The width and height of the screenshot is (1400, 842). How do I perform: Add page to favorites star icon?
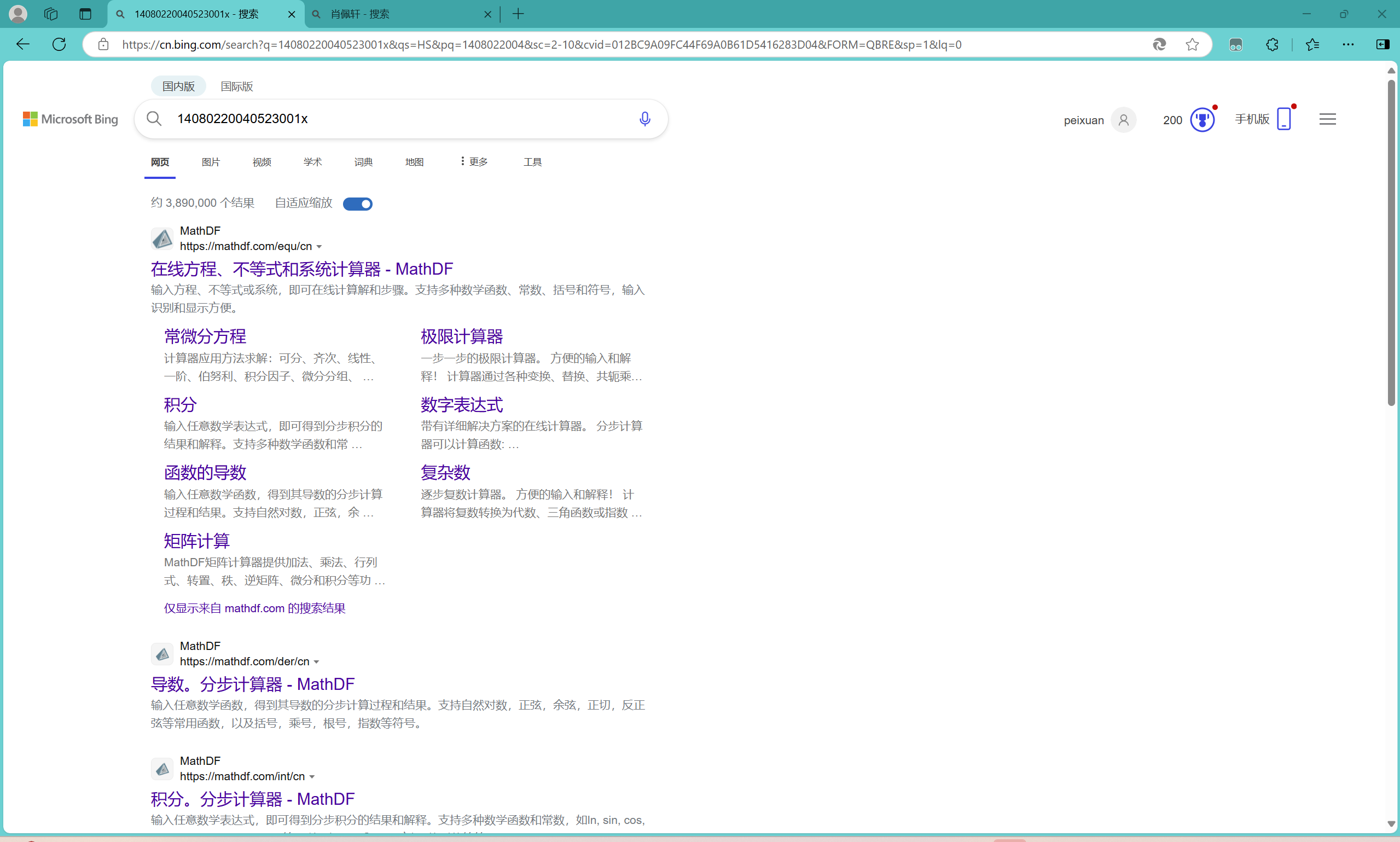(x=1193, y=44)
